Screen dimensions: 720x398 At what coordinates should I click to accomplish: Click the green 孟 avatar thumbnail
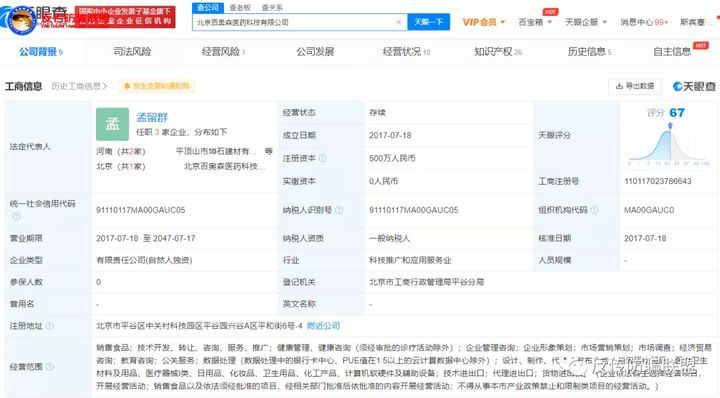(112, 124)
